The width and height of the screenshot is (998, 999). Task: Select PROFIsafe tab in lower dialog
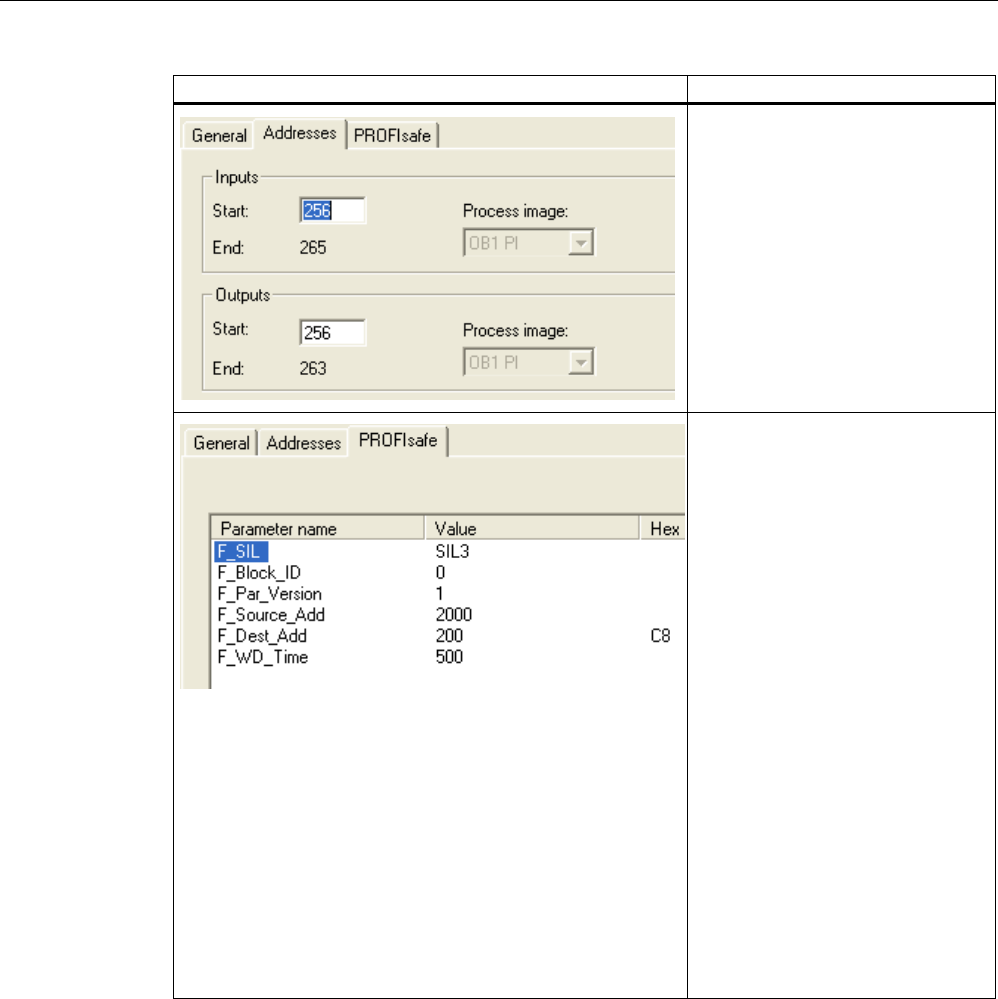398,441
